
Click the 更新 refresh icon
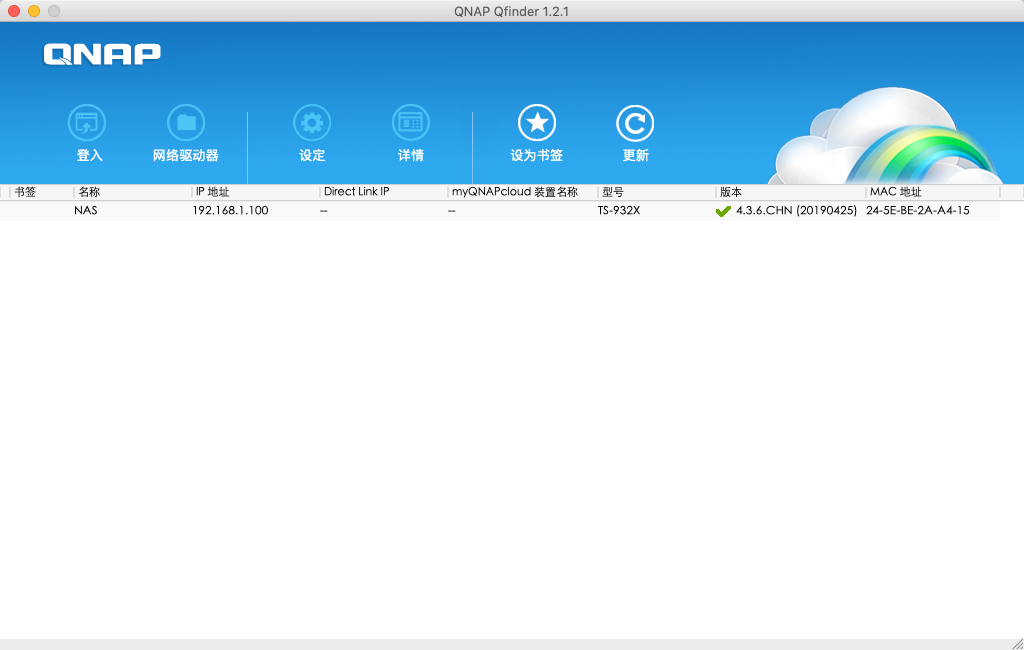click(635, 124)
